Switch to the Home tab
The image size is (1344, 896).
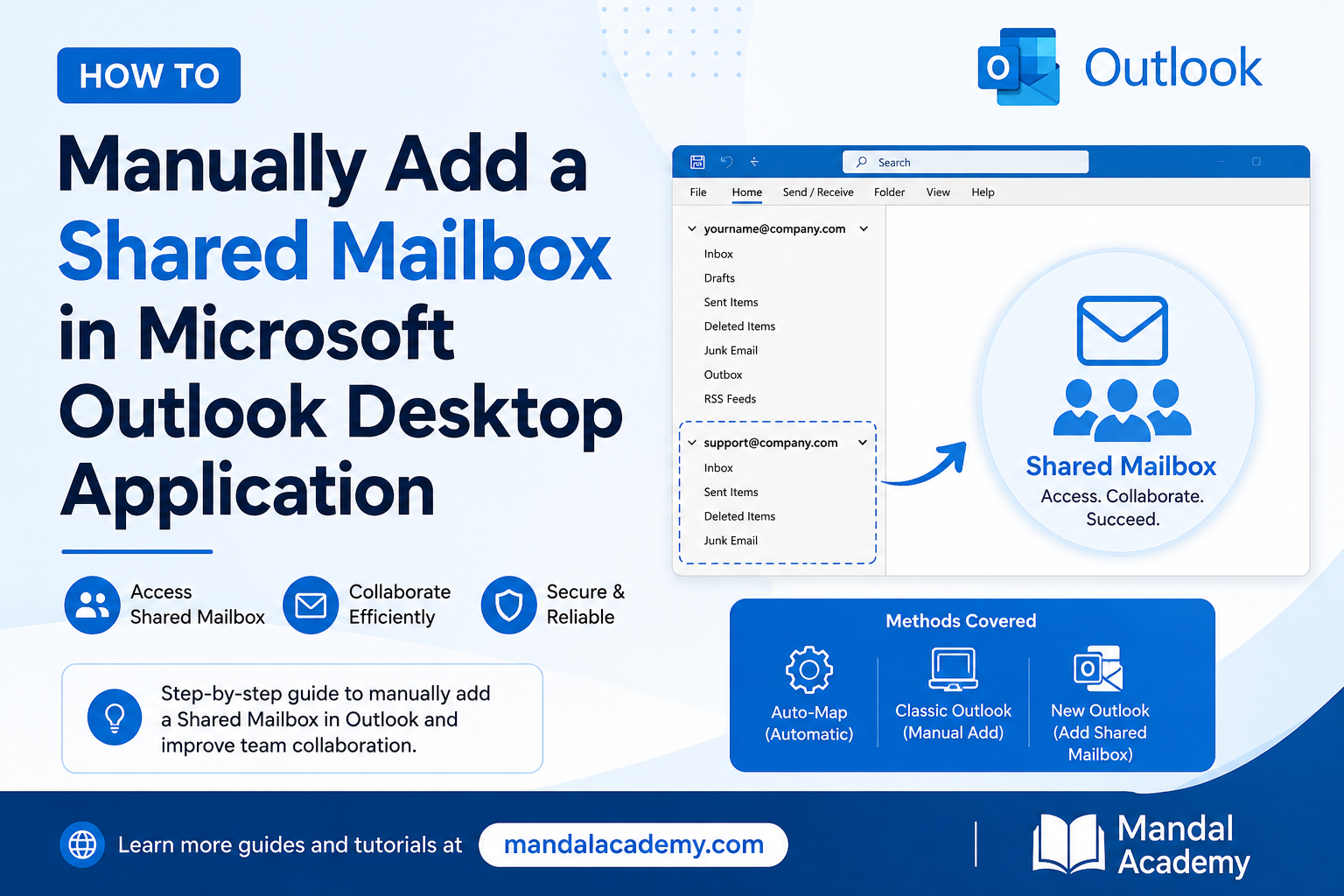(x=747, y=192)
